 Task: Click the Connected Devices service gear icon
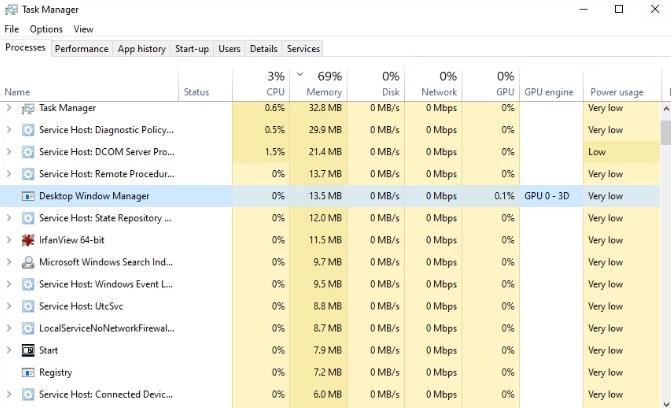pyautogui.click(x=28, y=394)
